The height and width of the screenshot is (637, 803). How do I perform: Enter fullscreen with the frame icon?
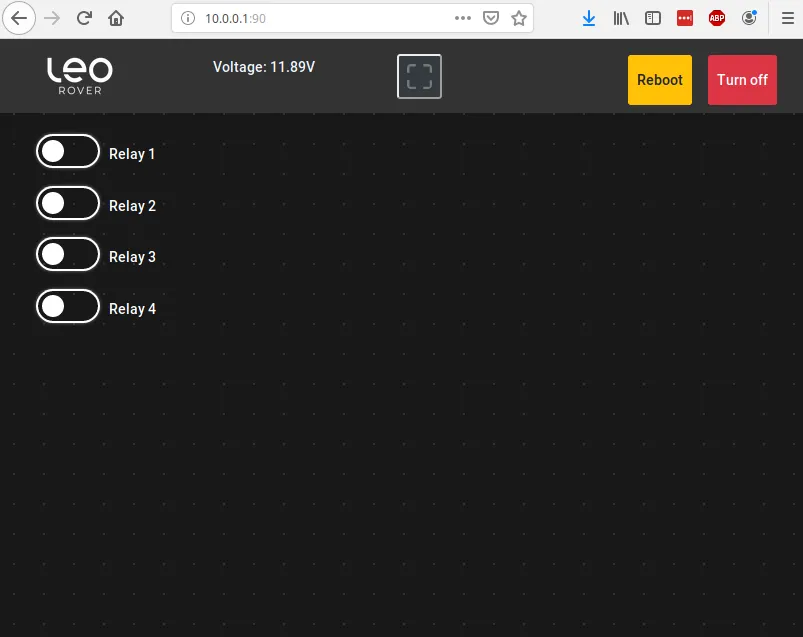point(419,77)
